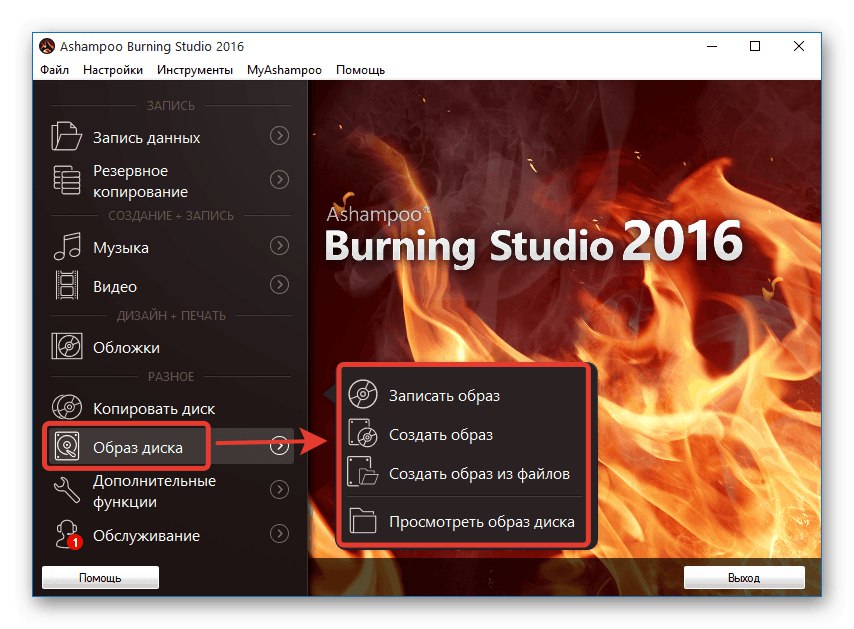This screenshot has height=629, width=854.
Task: Click the Записать образ disc icon
Action: tap(363, 394)
